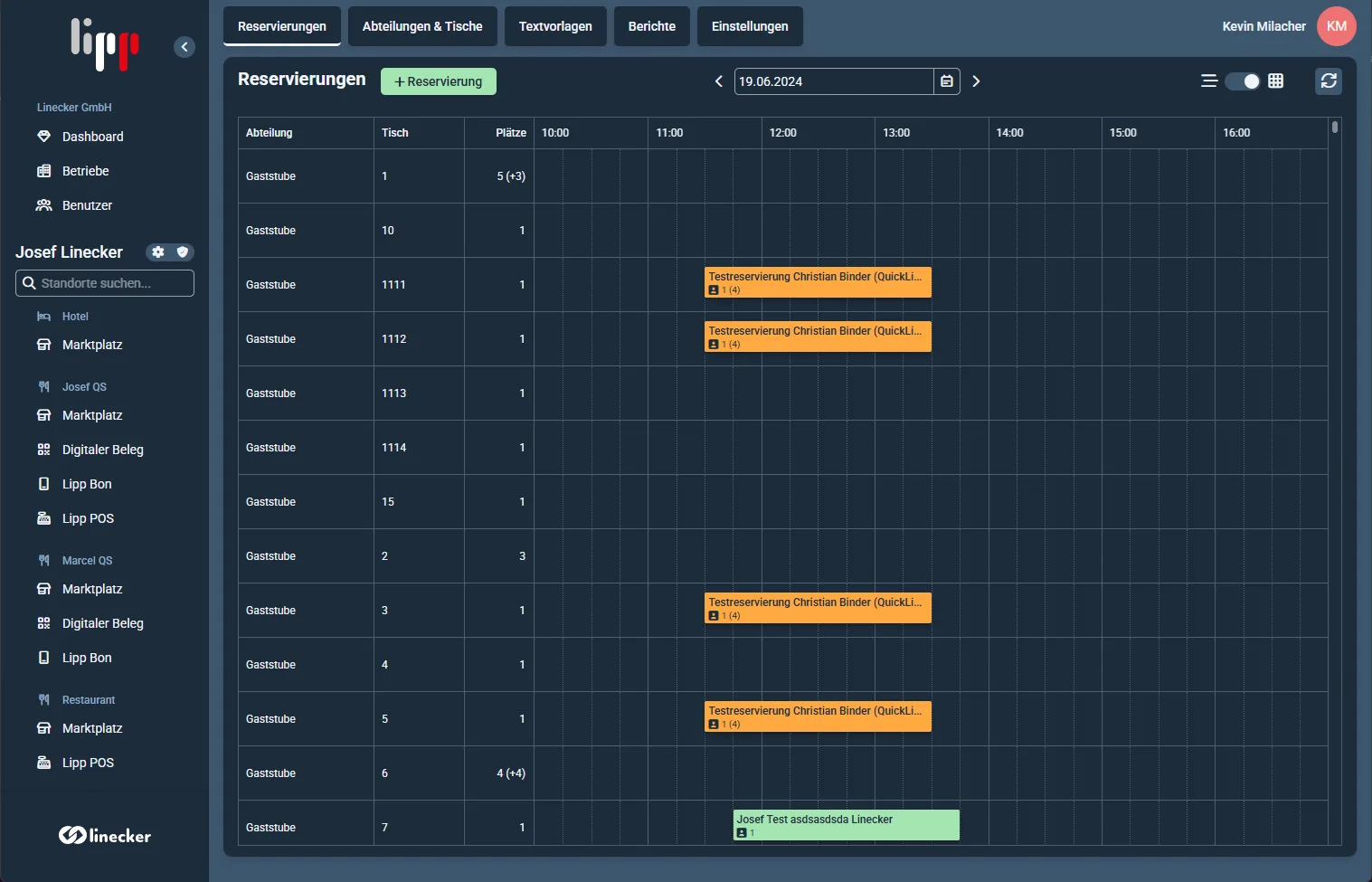Open Digitaler Beleg under Josef QS
This screenshot has height=882, width=1372.
[x=104, y=450]
